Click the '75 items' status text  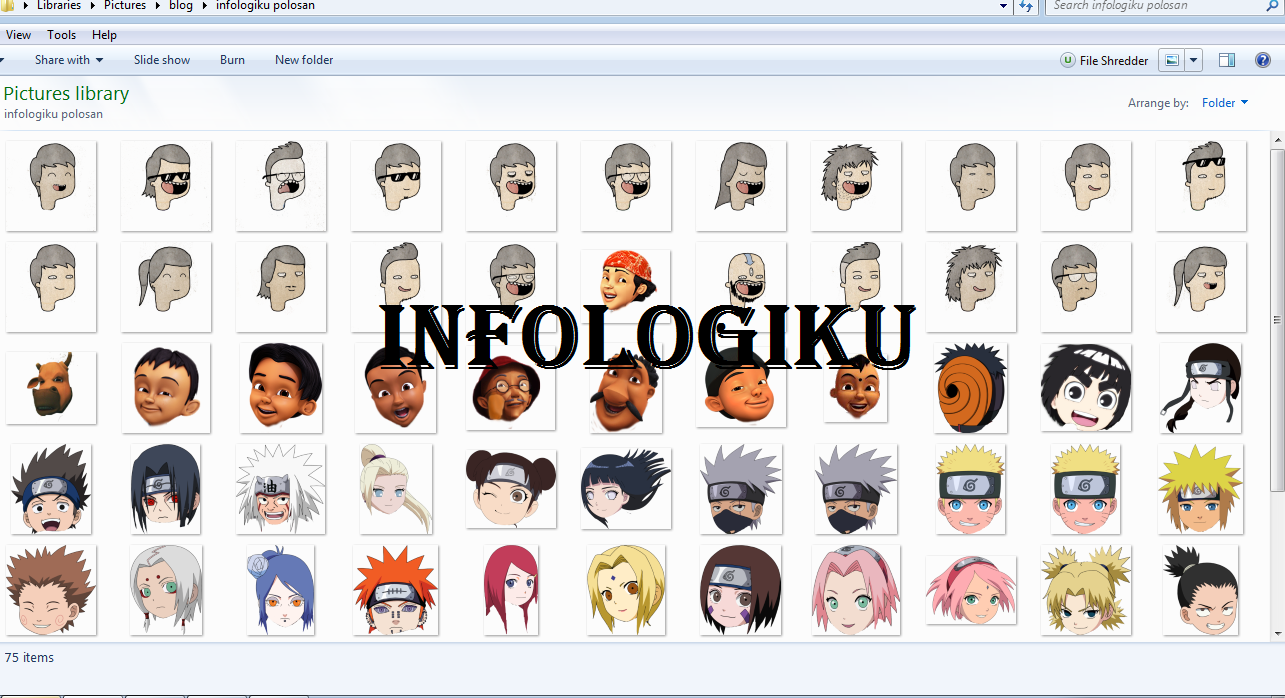point(29,658)
